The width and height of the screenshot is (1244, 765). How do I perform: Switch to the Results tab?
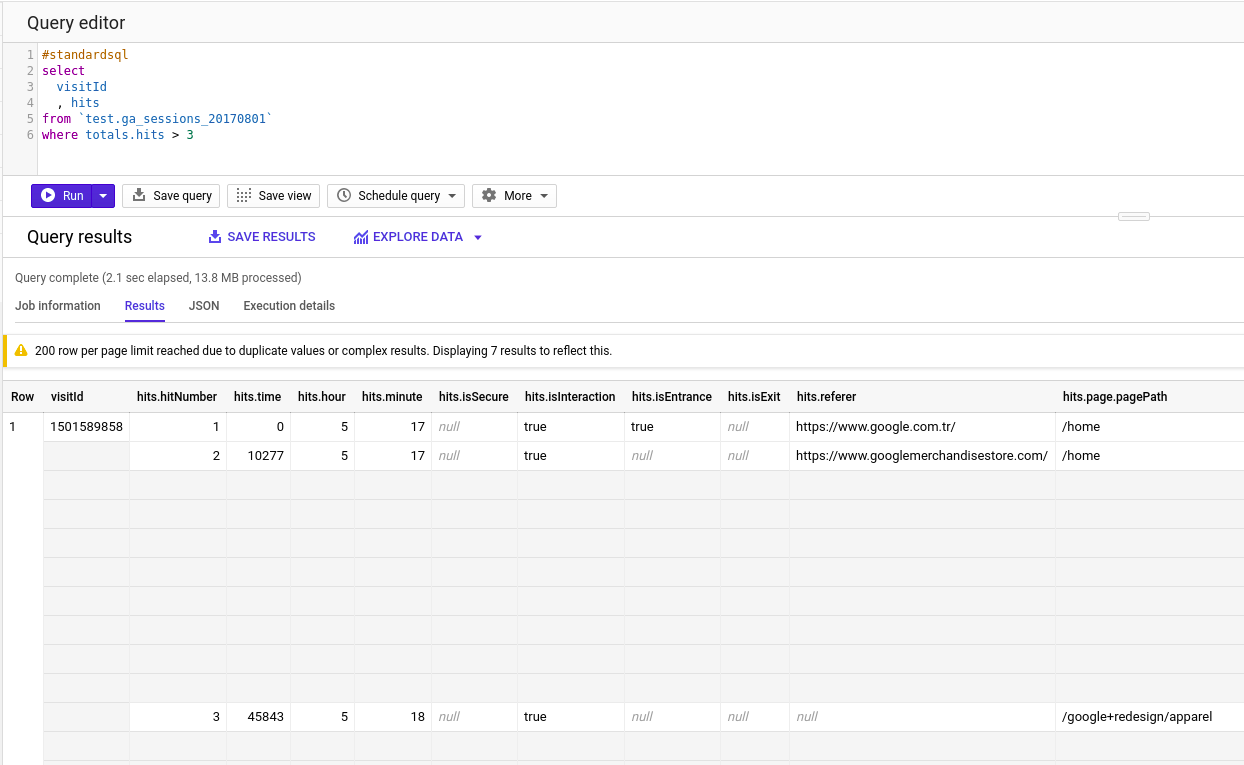pyautogui.click(x=144, y=306)
